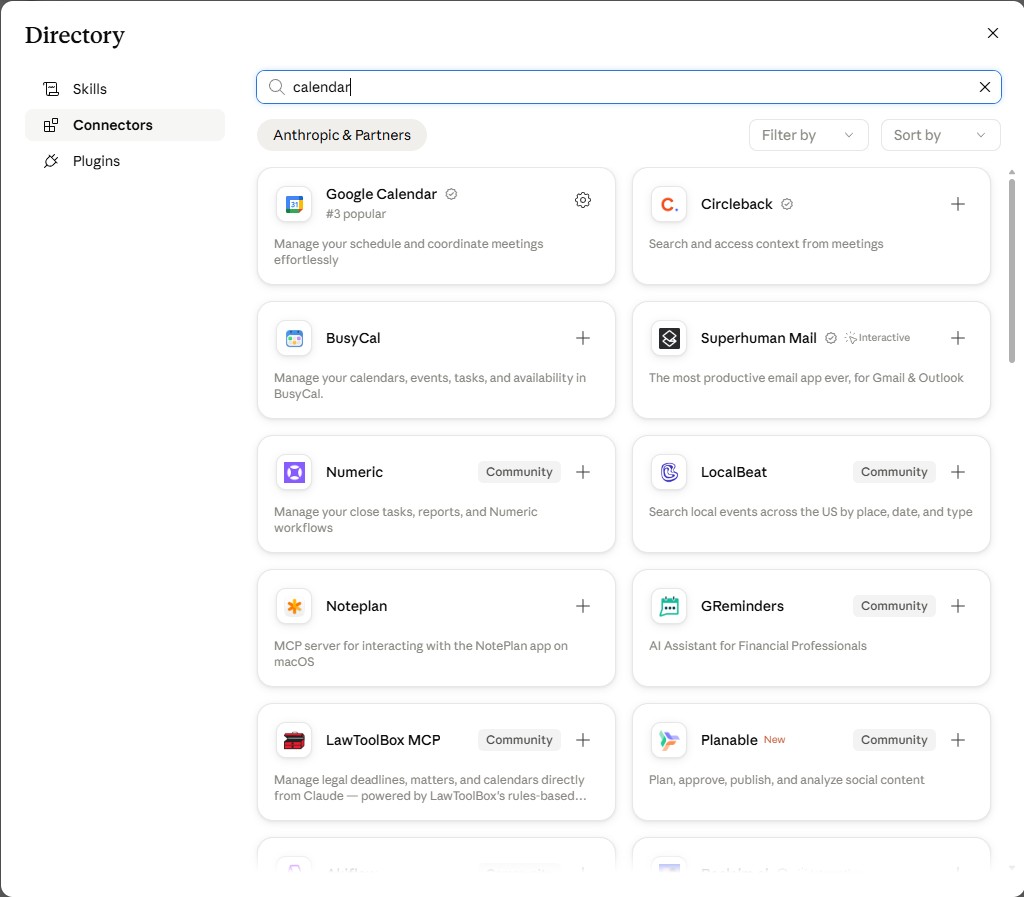This screenshot has width=1024, height=897.
Task: Open the Circleback card title
Action: (x=737, y=204)
